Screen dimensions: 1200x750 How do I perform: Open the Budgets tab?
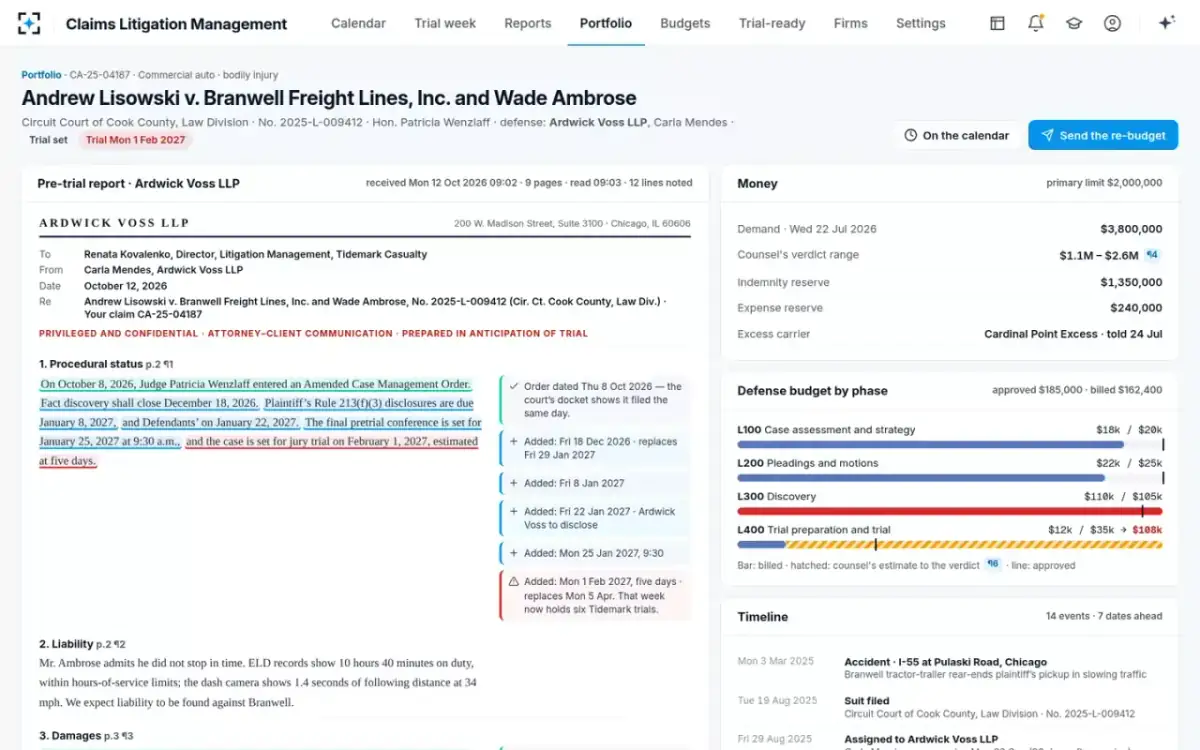point(686,23)
